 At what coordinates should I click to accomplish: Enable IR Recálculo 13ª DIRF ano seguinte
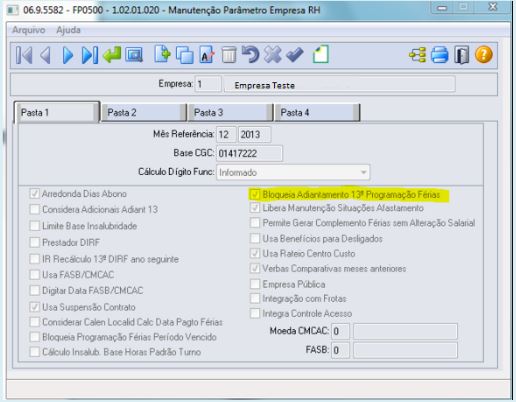click(x=35, y=259)
